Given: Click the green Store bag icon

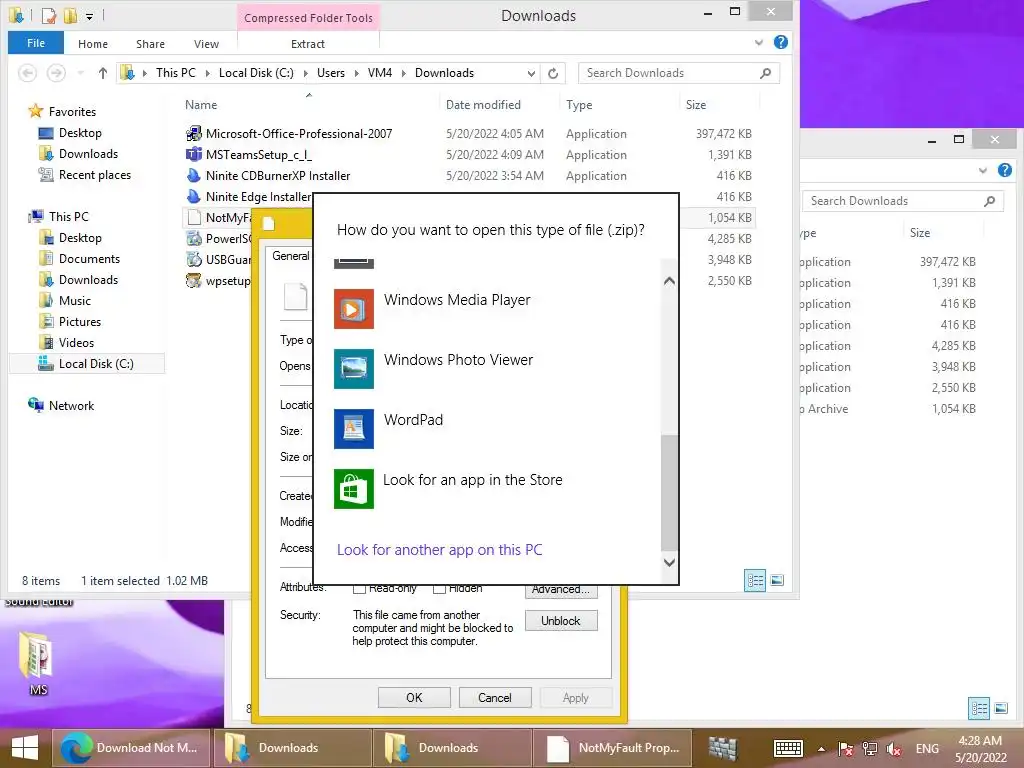Looking at the screenshot, I should (353, 488).
